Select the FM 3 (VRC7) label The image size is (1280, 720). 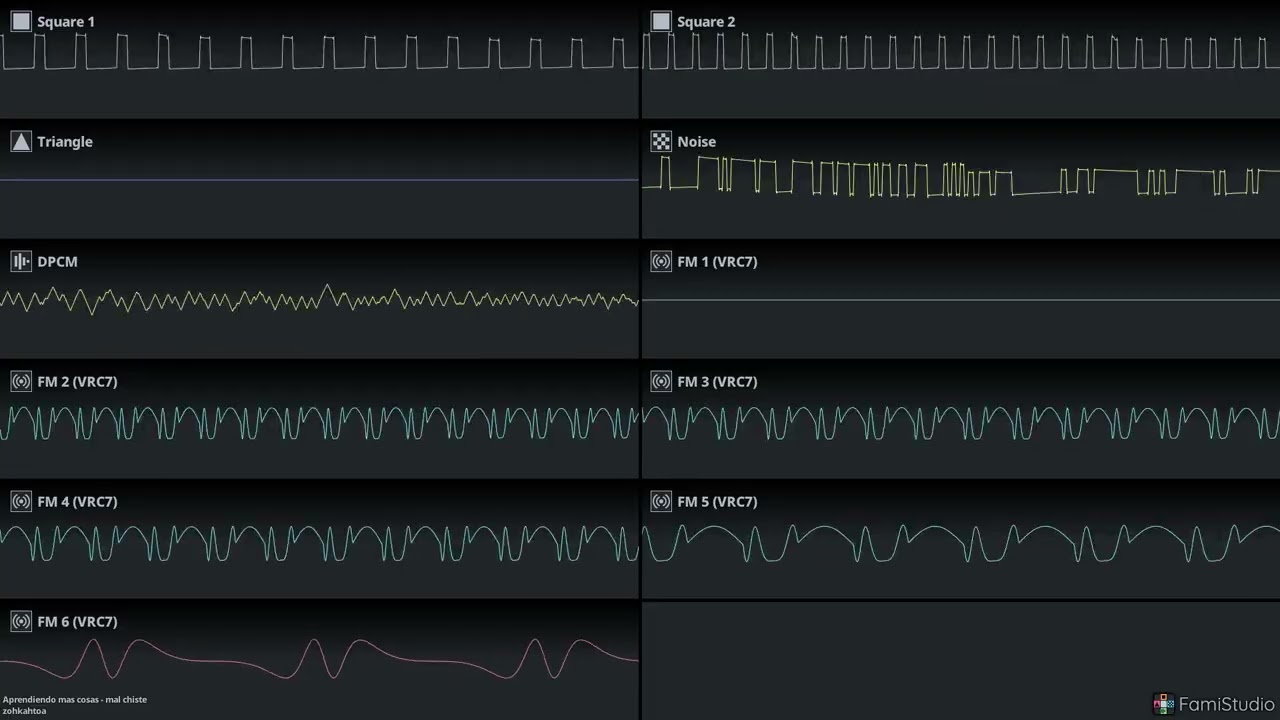pyautogui.click(x=717, y=381)
